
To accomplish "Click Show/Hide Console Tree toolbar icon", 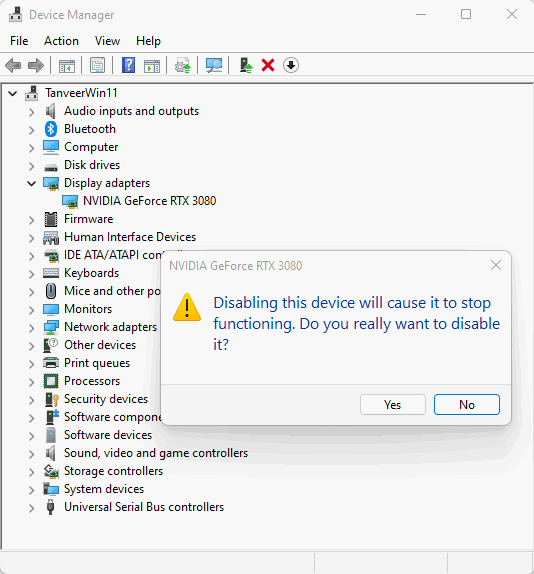I will click(67, 66).
